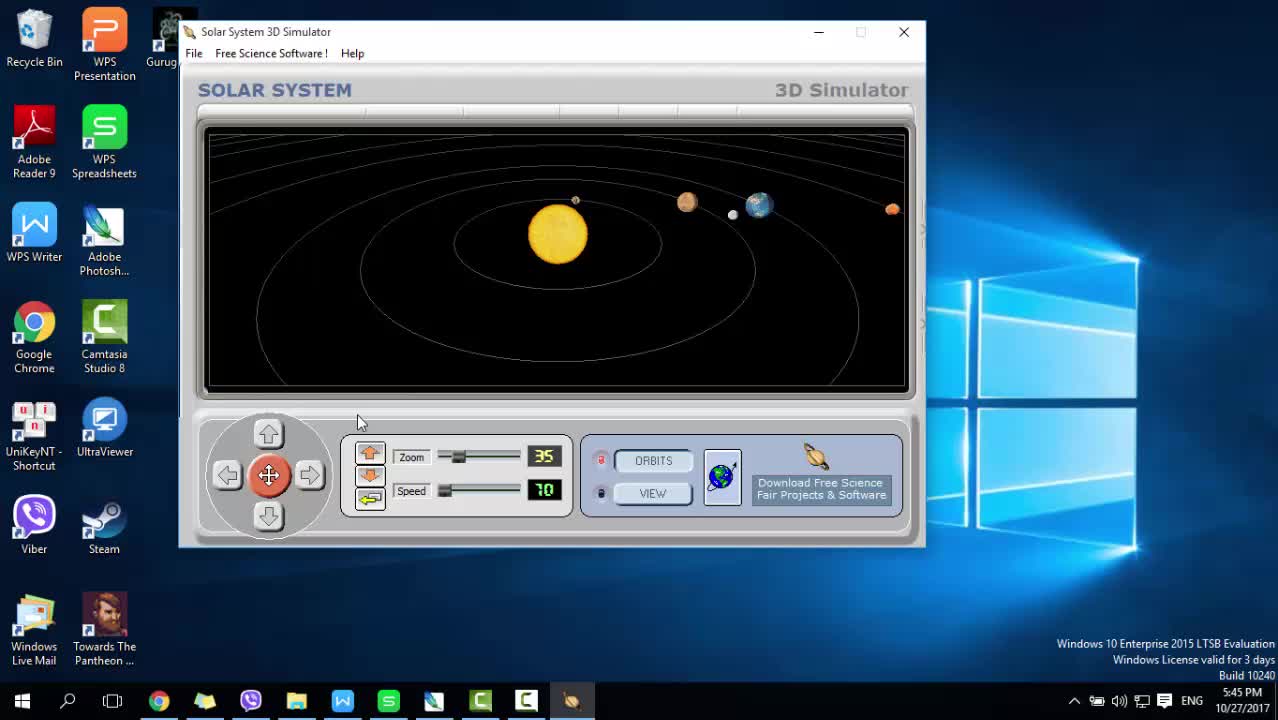Open Viber from the taskbar
Screen dimensions: 1278x720
(251, 701)
